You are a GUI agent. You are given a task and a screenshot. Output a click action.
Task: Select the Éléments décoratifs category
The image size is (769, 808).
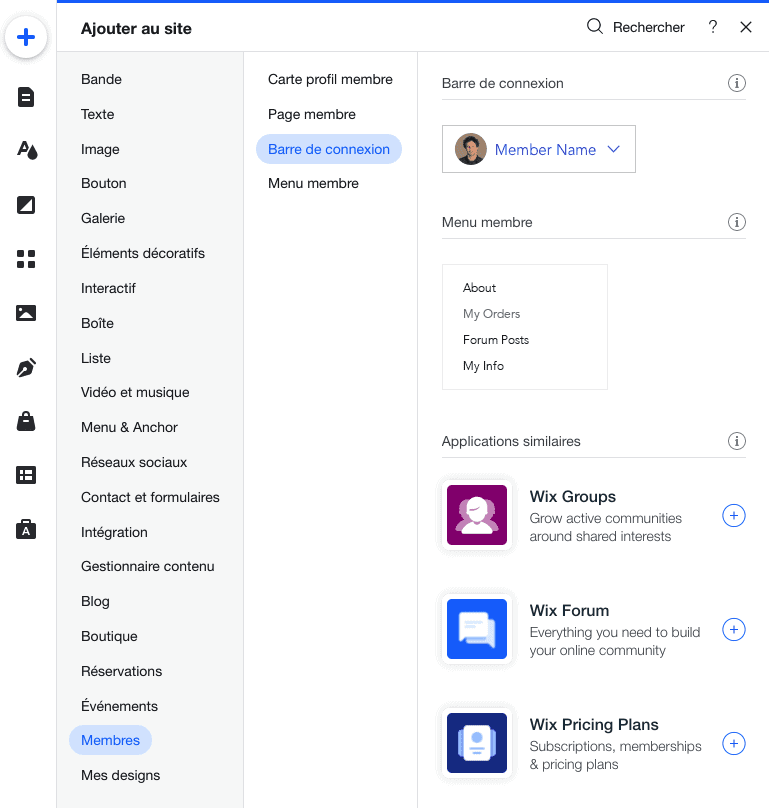tap(143, 254)
